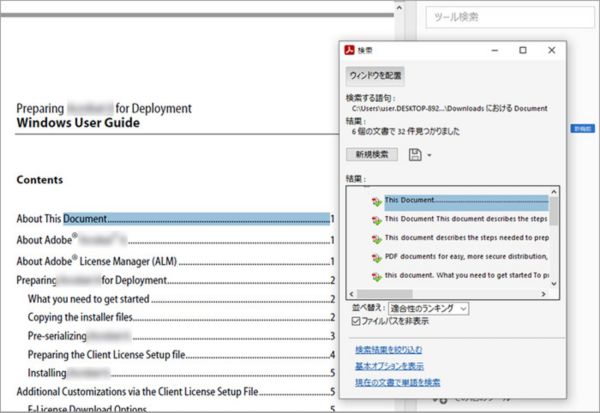The width and height of the screenshot is (600, 413).
Task: Start a new search with 新規検索
Action: (x=372, y=154)
